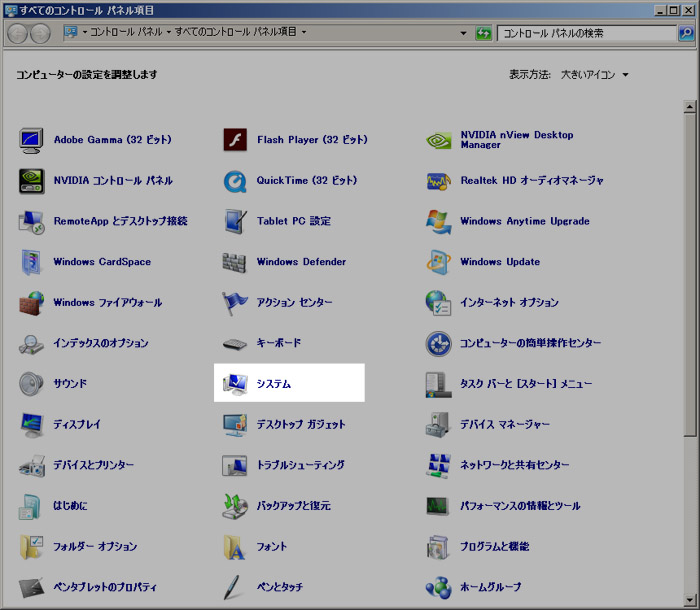Open the Windows Defender wall icon

(234, 263)
